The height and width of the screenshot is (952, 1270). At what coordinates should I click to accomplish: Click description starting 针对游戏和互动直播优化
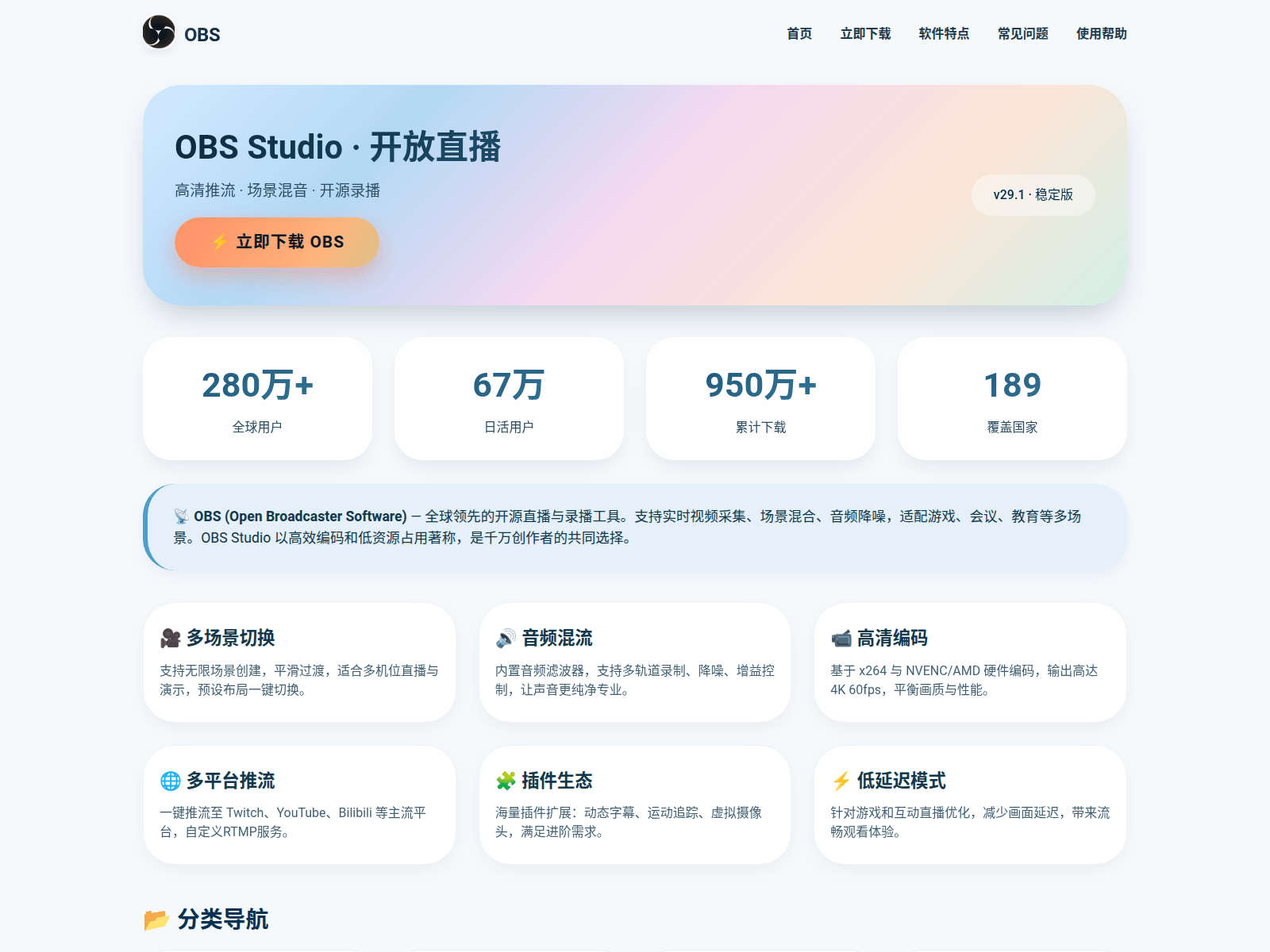pos(970,822)
